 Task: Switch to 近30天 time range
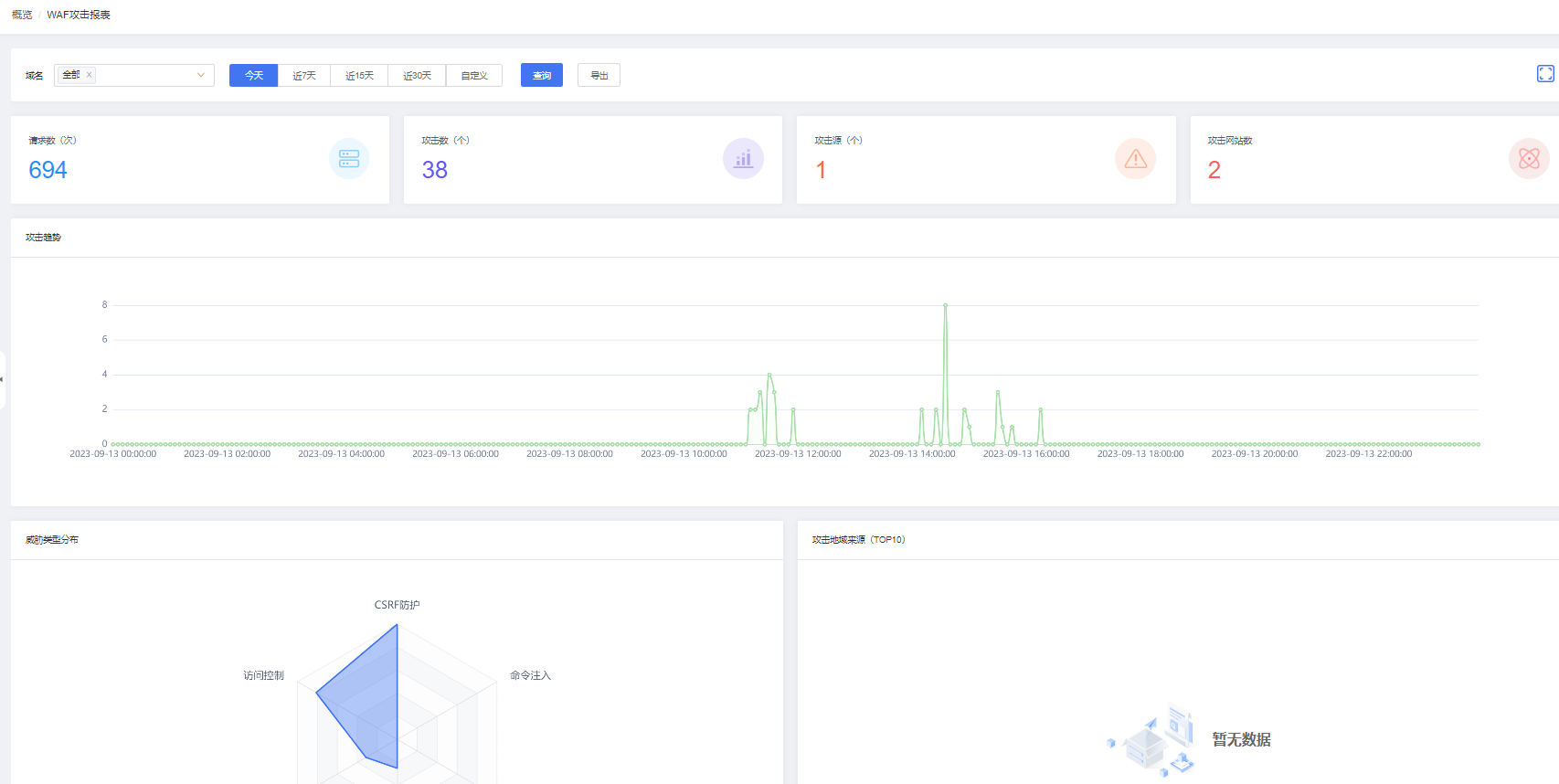click(x=417, y=75)
